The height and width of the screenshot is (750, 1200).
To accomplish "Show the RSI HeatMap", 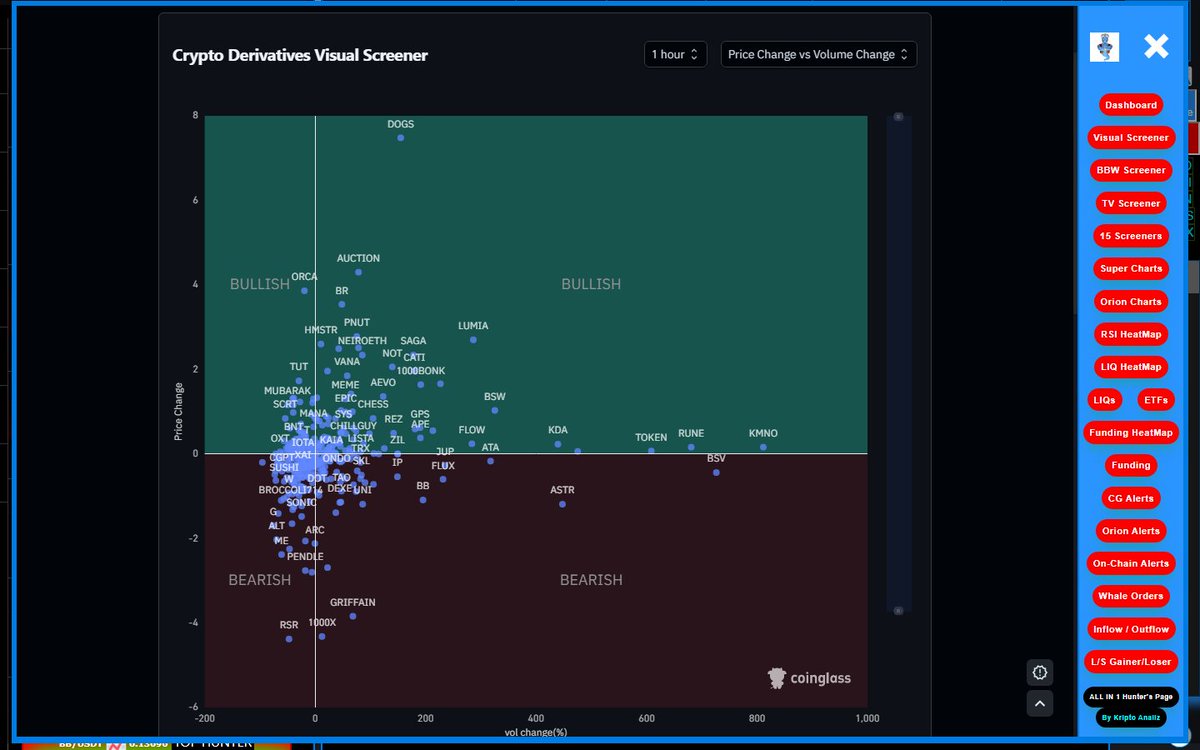I will pyautogui.click(x=1131, y=334).
